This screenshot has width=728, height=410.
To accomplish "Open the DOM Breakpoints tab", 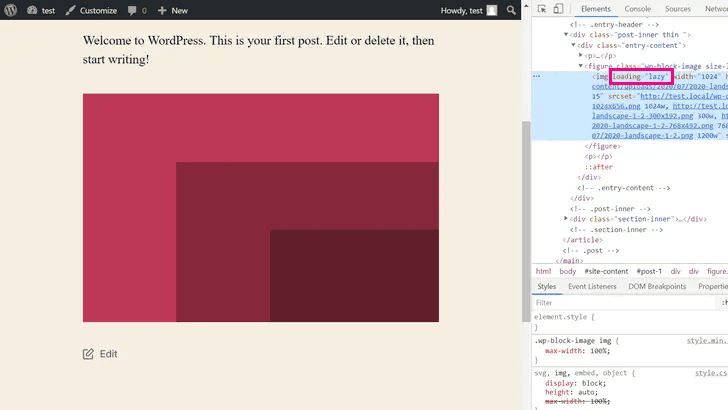I will pos(657,286).
